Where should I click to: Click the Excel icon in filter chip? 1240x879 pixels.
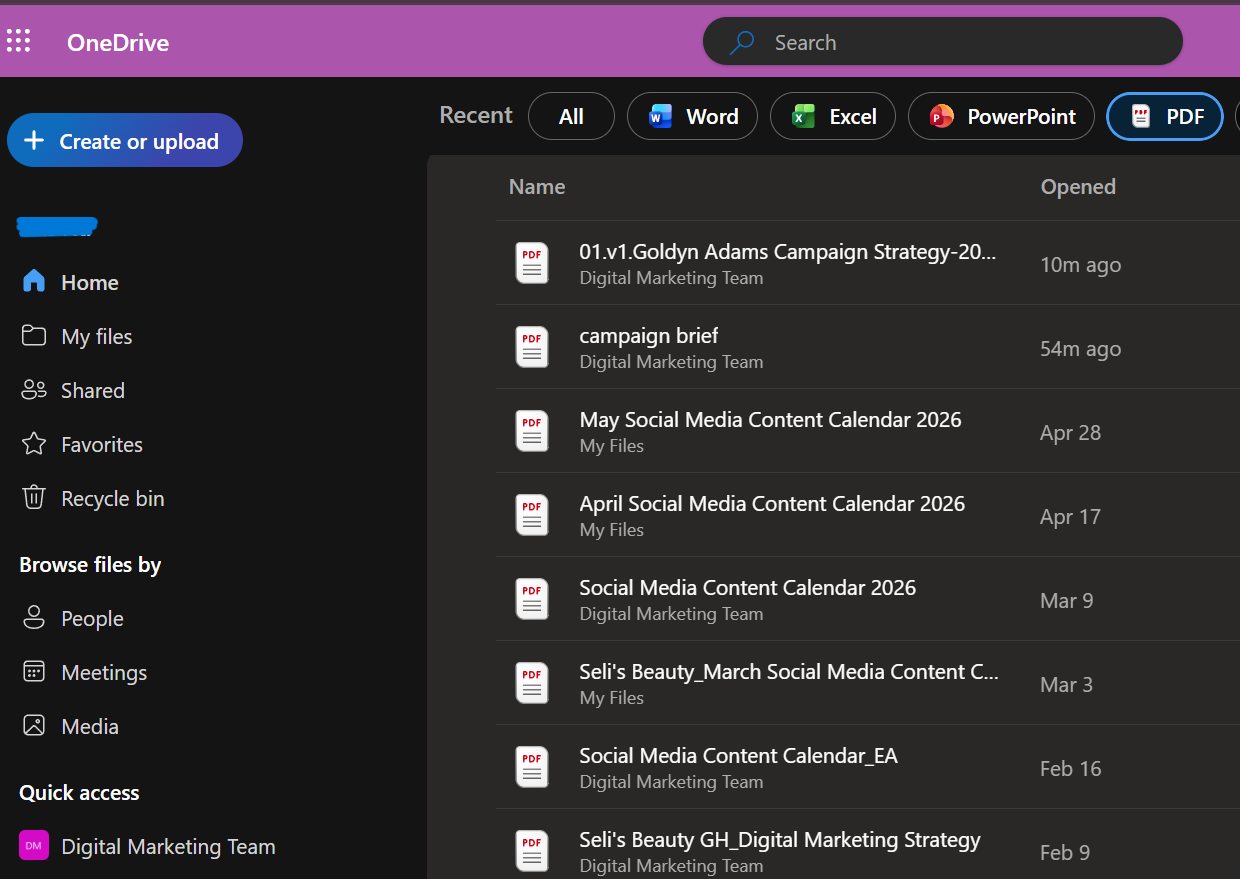tap(804, 116)
